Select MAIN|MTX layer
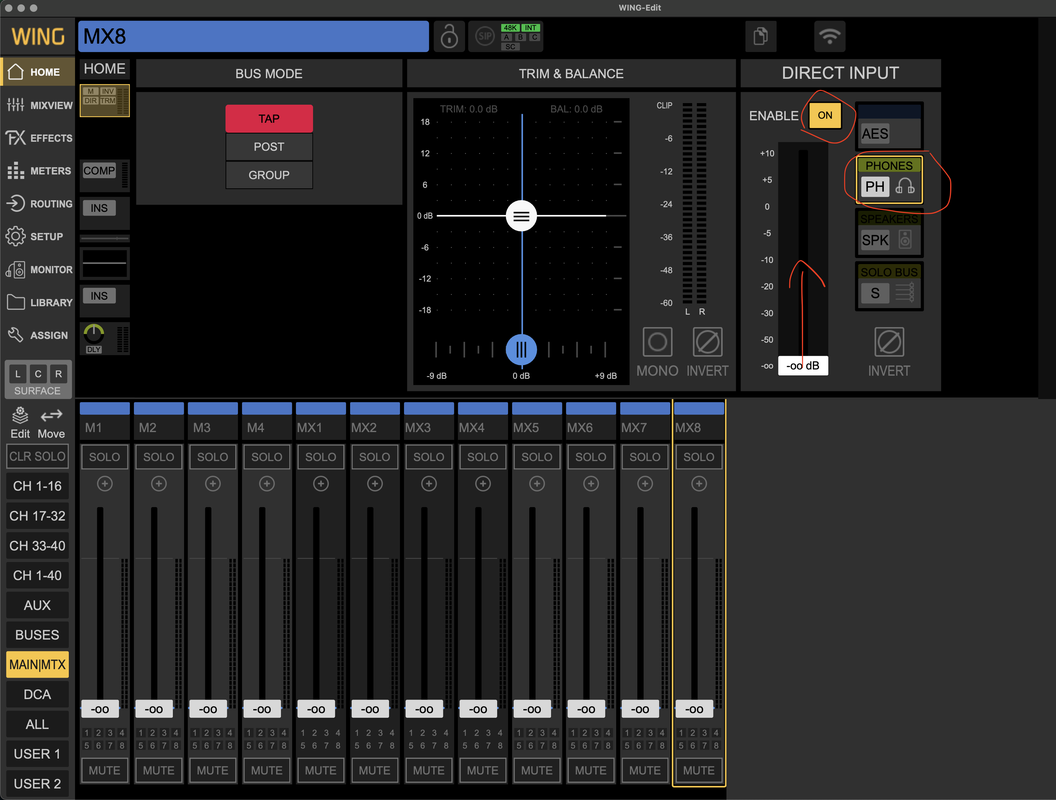1056x800 pixels. (x=38, y=665)
